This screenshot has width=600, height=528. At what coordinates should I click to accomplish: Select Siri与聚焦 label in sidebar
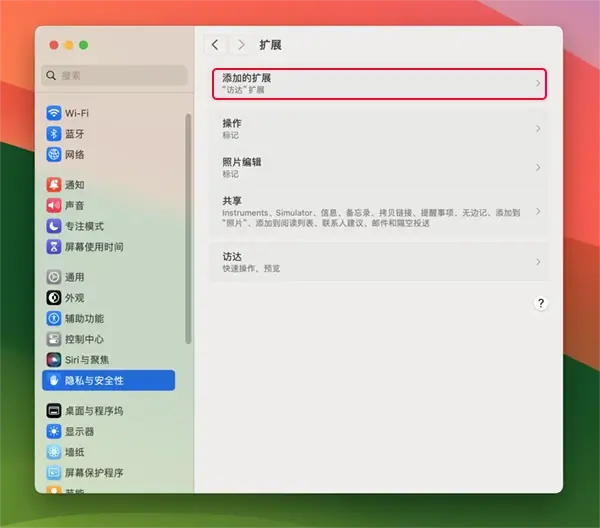tap(87, 360)
